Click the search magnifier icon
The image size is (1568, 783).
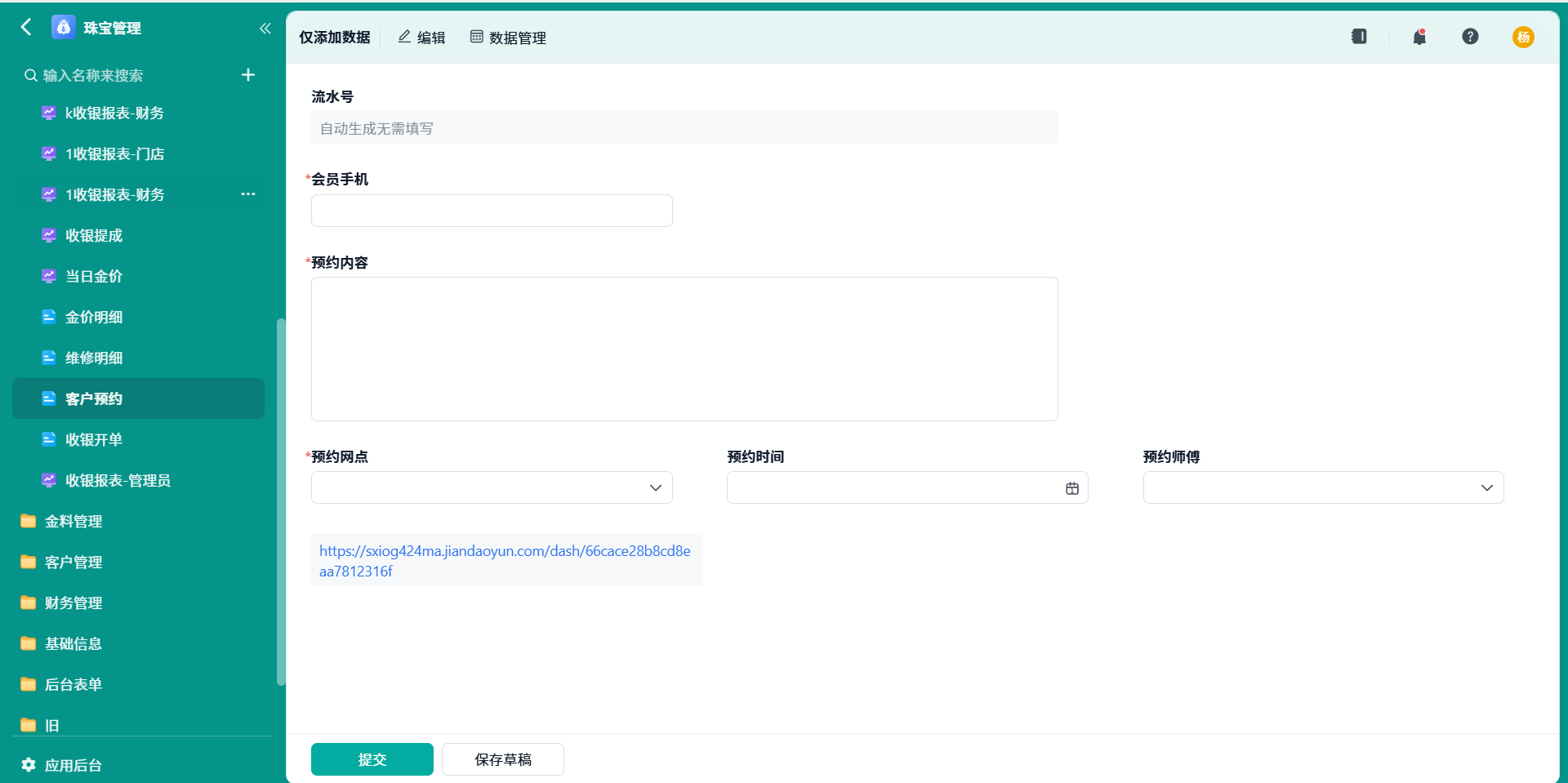coord(31,75)
